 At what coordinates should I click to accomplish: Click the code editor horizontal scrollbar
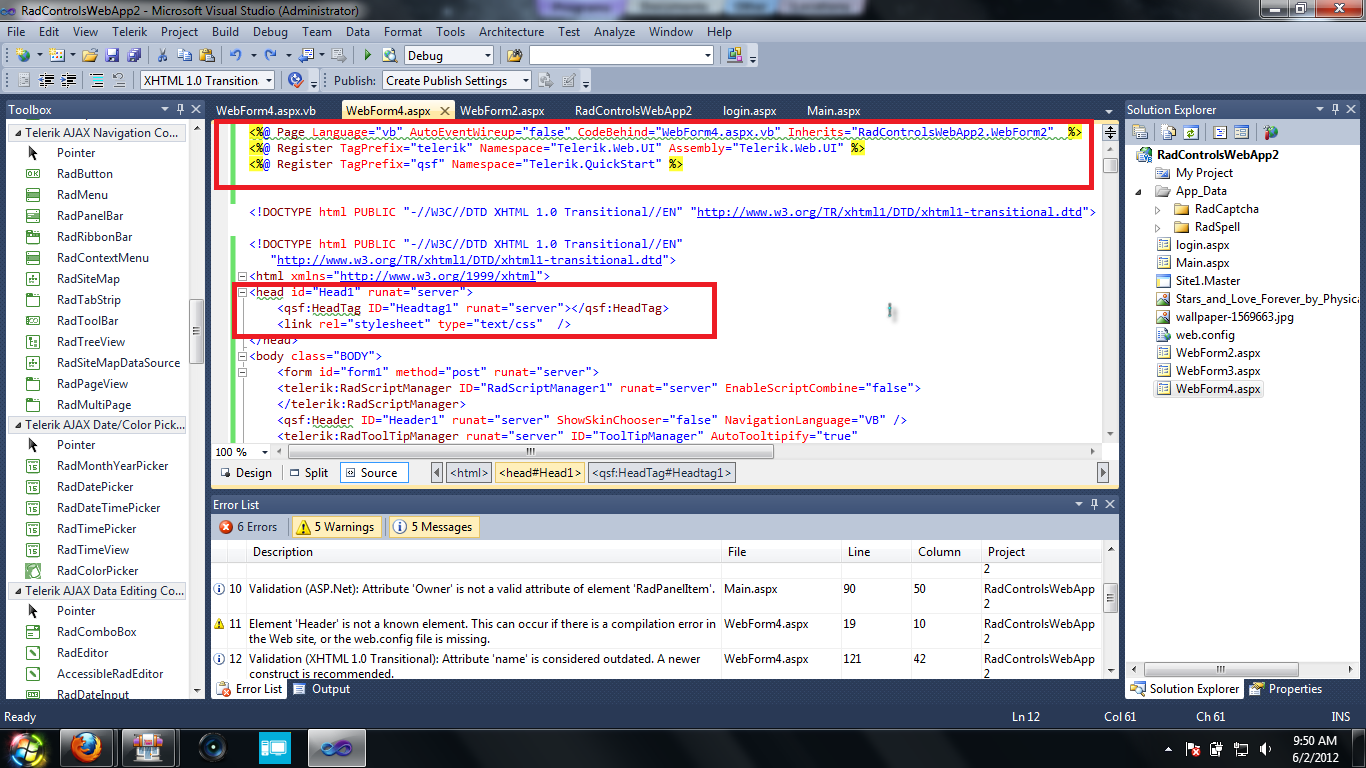(530, 452)
